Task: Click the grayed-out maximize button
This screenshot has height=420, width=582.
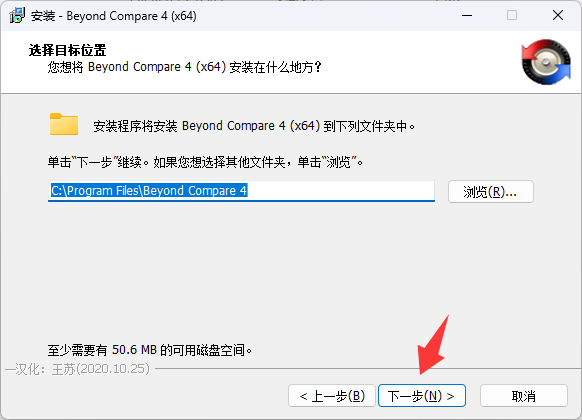Action: tap(512, 16)
